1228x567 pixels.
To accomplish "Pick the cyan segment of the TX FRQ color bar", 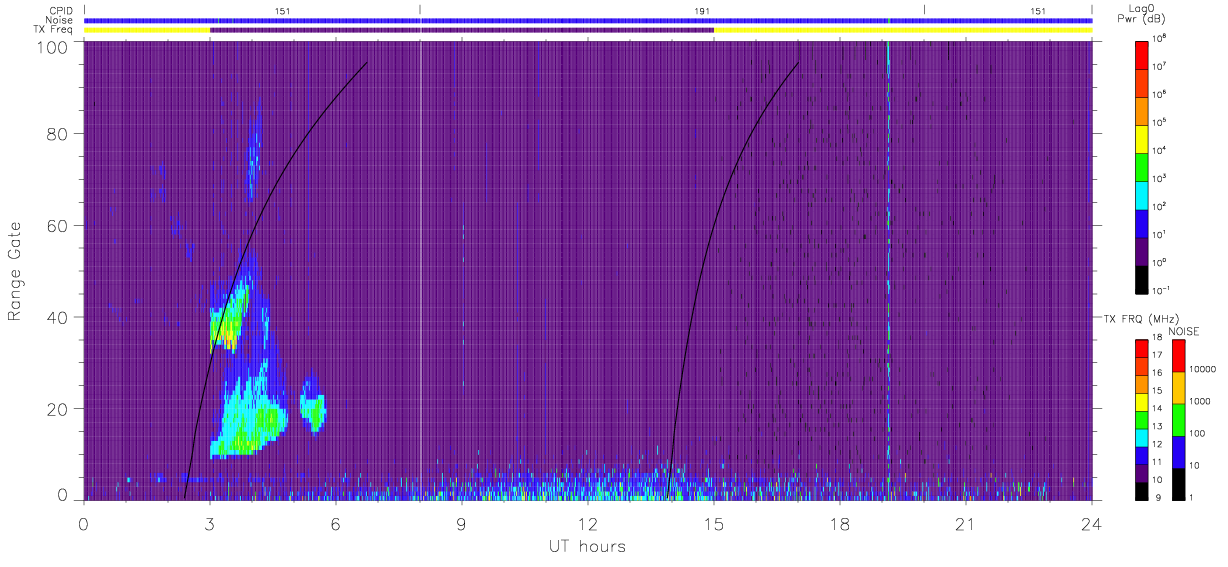I will click(1142, 436).
